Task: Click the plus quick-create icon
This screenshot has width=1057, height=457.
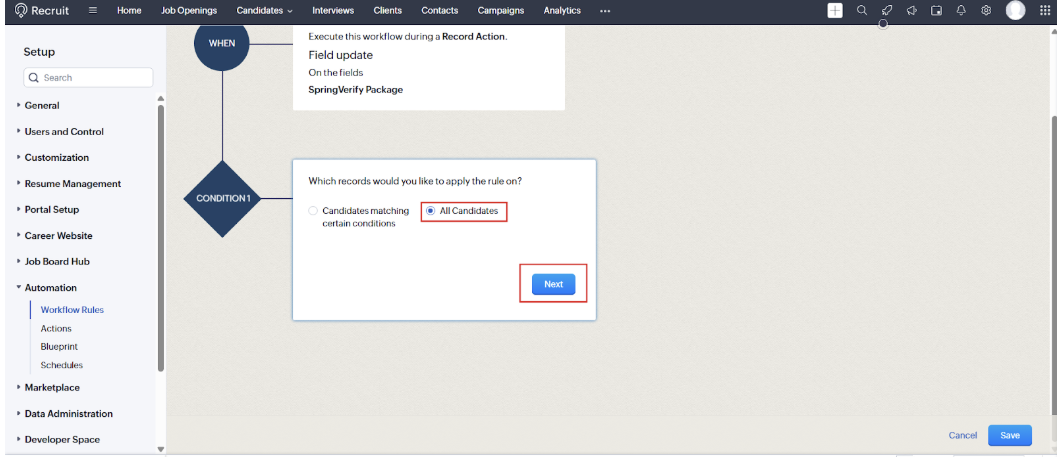Action: tap(835, 10)
